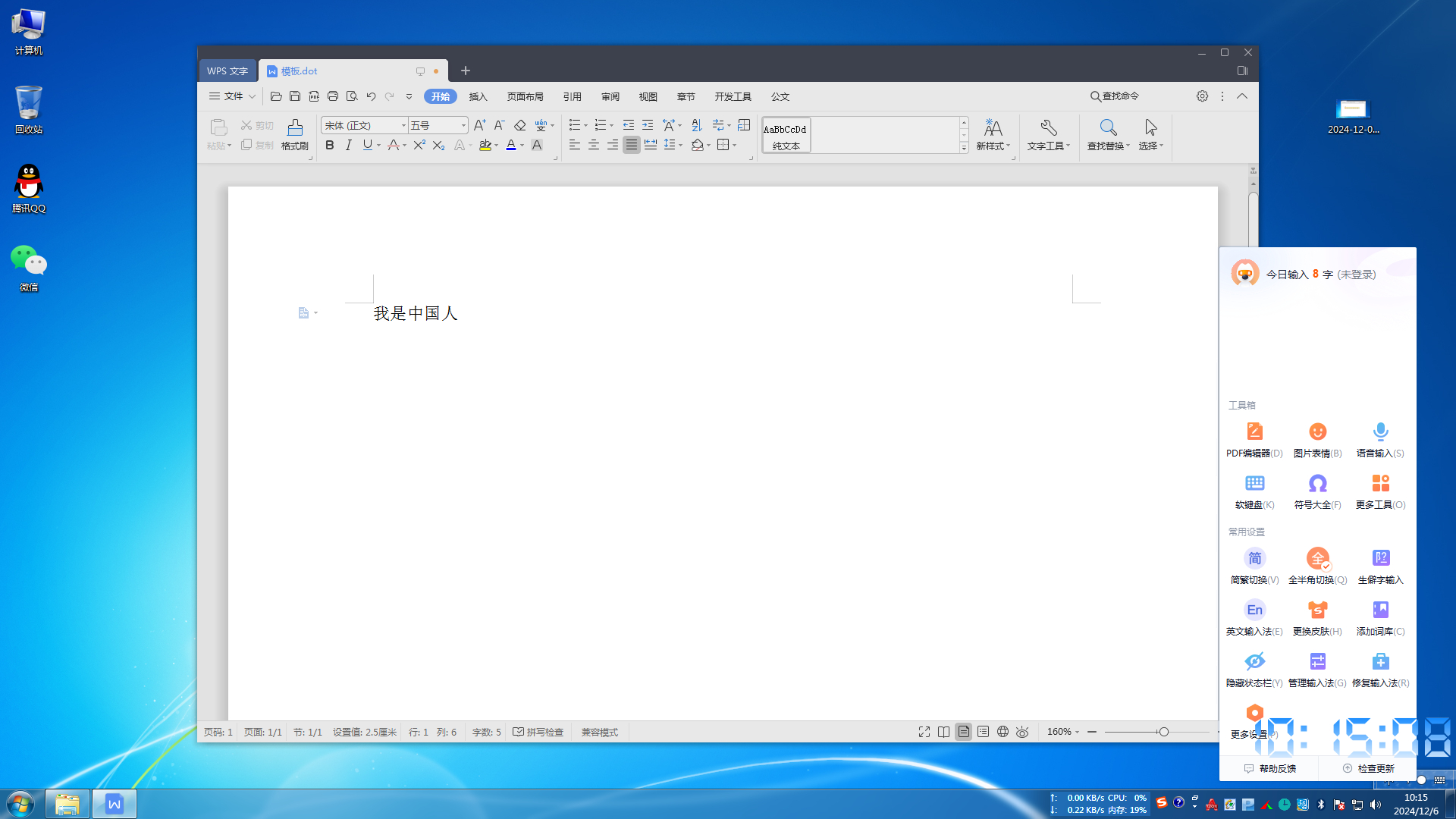This screenshot has width=1456, height=819.
Task: Switch to the 视图 ribbon tab
Action: point(648,96)
